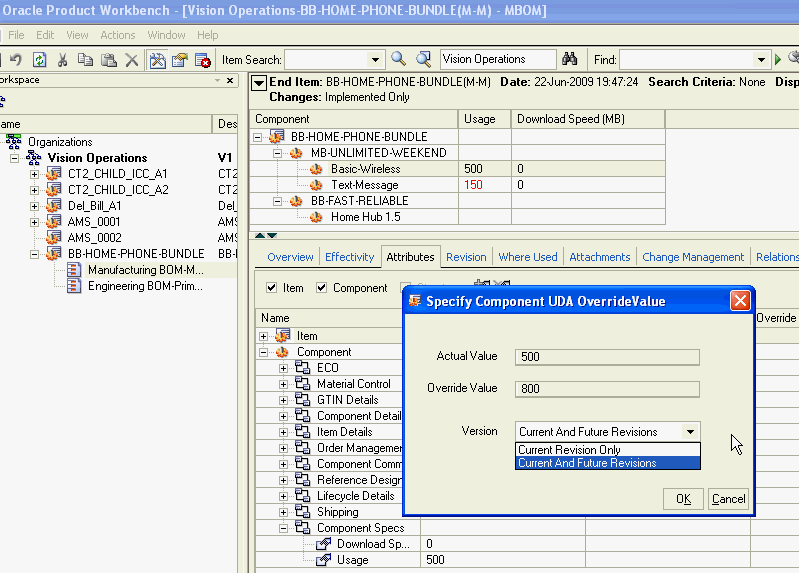Viewport: 799px width, 573px height.
Task: Switch to the Effectivity tab
Action: pyautogui.click(x=350, y=257)
